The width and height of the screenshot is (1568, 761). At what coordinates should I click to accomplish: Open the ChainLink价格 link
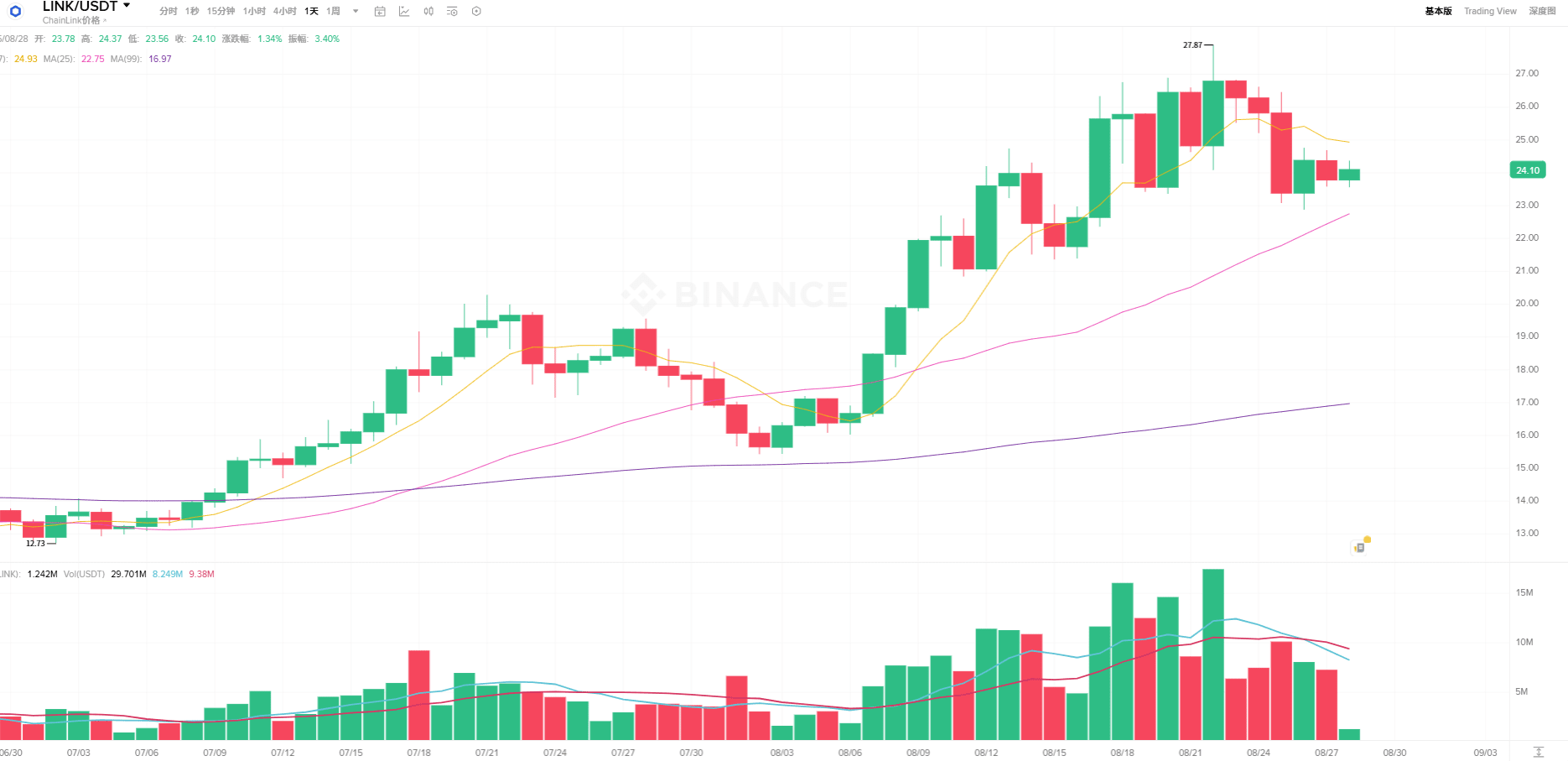pyautogui.click(x=71, y=20)
